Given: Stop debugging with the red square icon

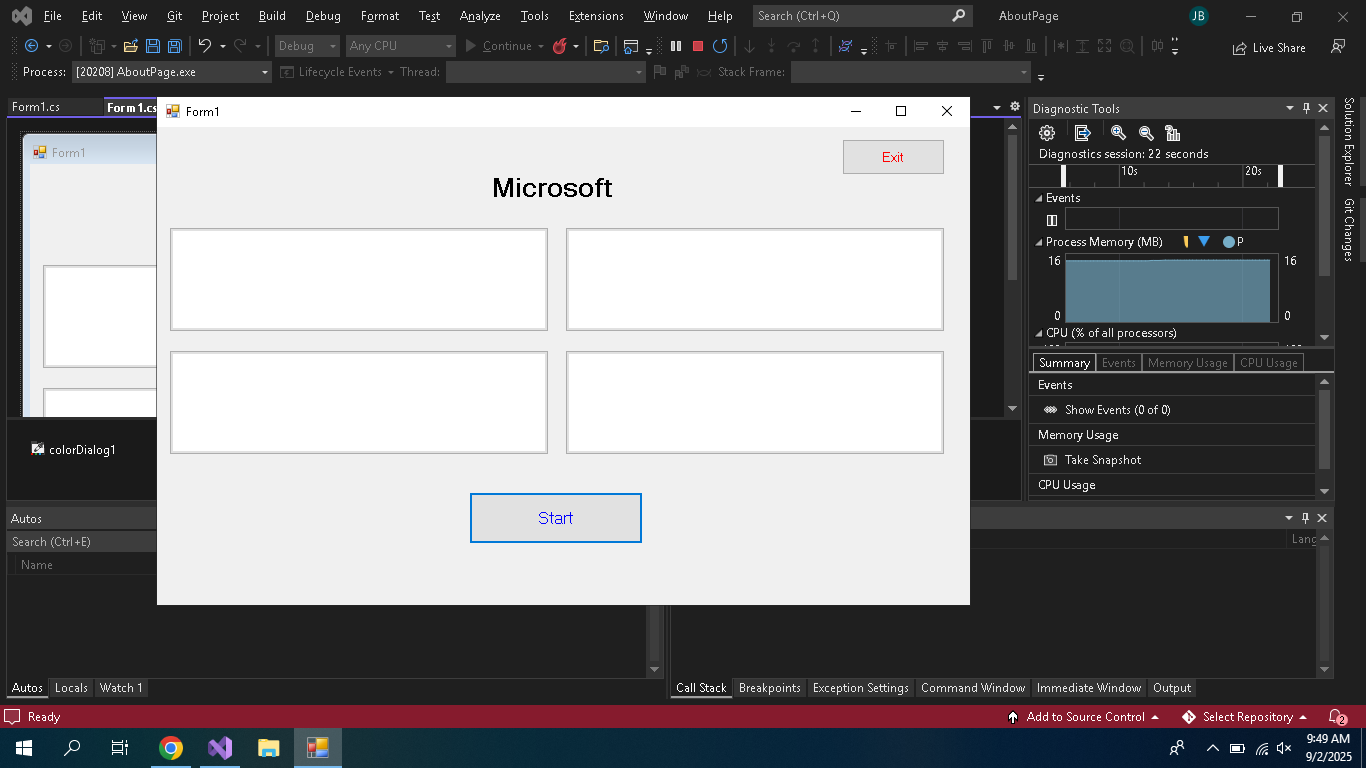Looking at the screenshot, I should (x=698, y=46).
